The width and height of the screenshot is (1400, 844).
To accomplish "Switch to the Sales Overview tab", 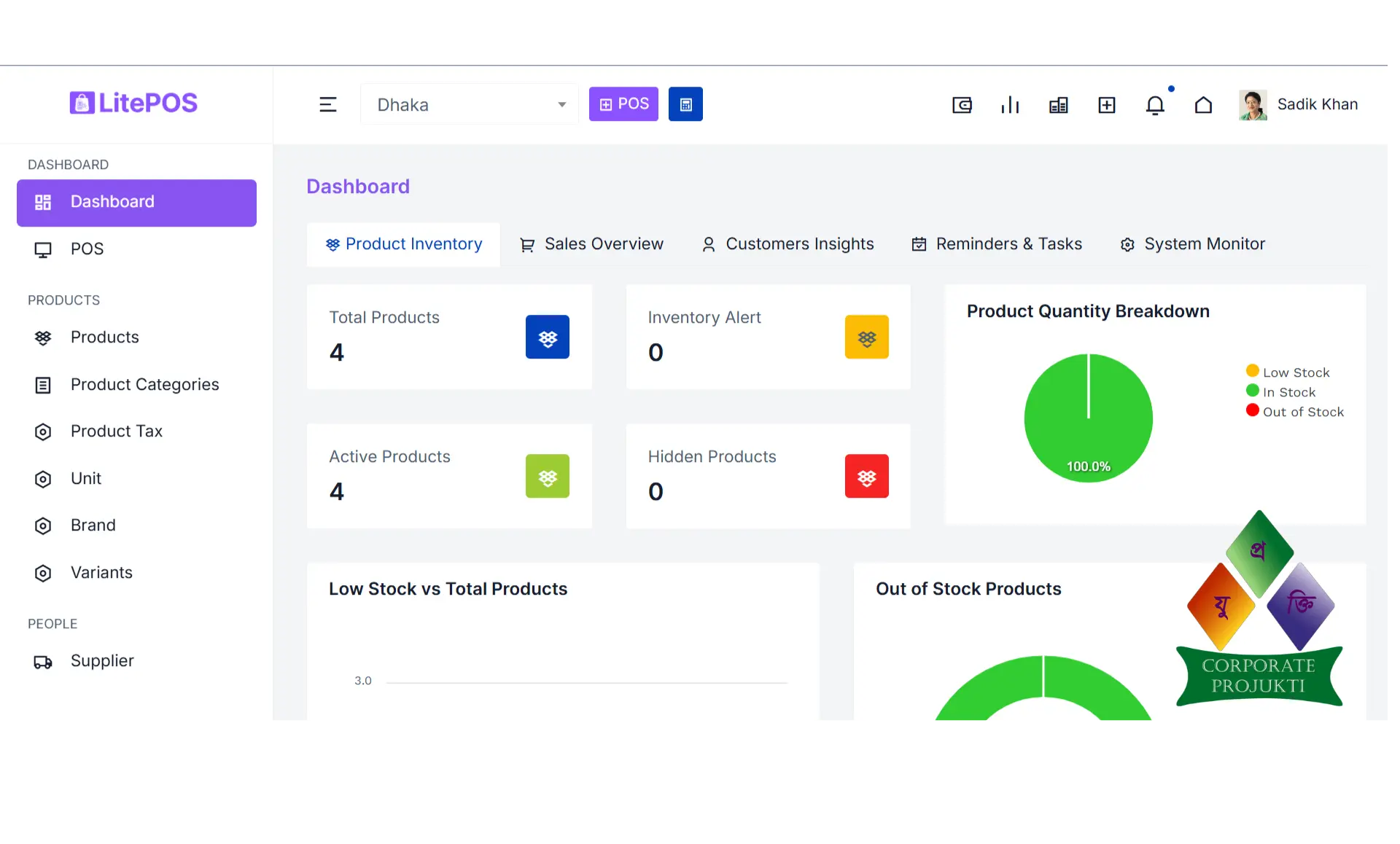I will coord(591,243).
